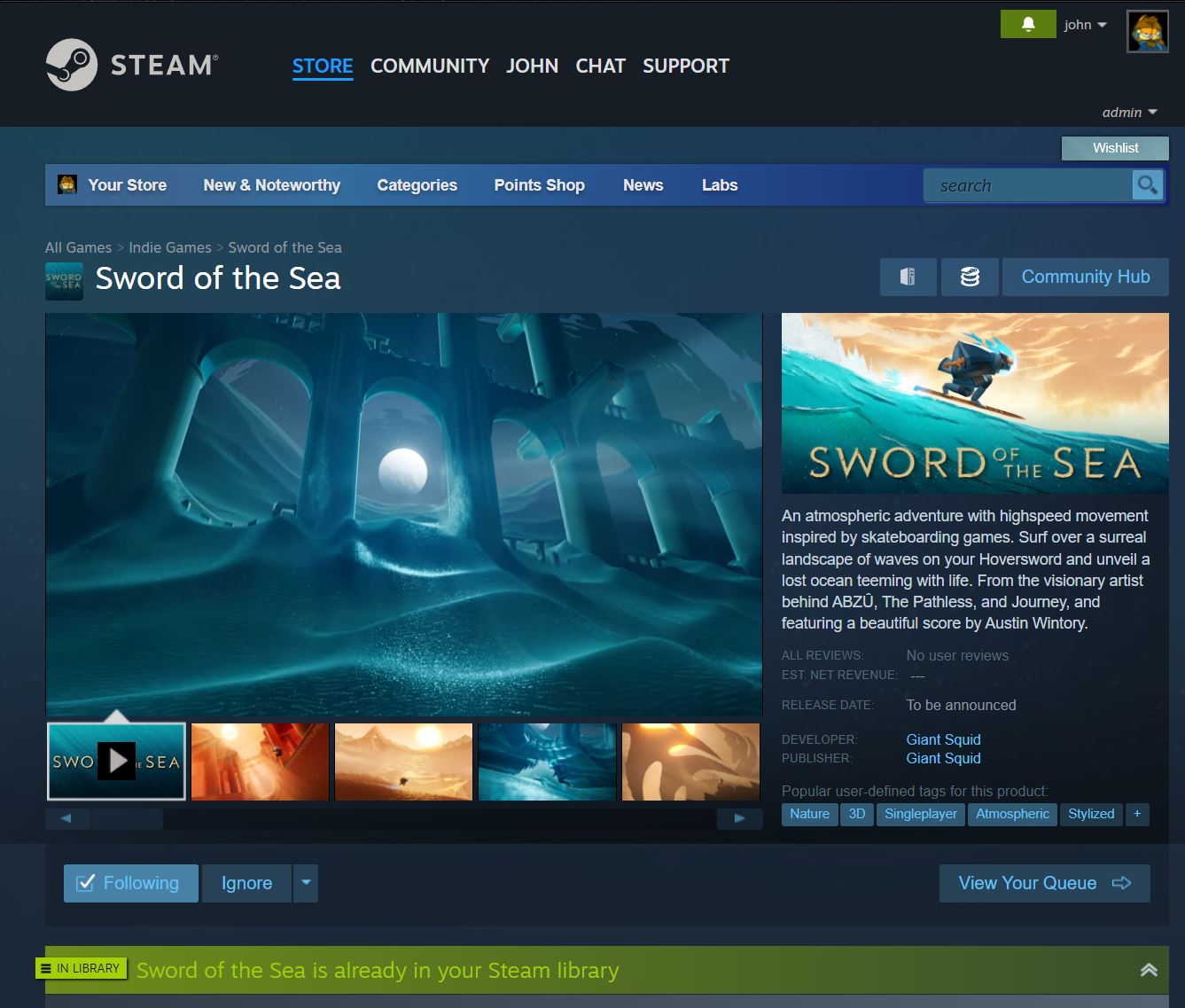The height and width of the screenshot is (1008, 1185).
Task: Select the sea creature screenshot thumbnail
Action: click(x=690, y=762)
